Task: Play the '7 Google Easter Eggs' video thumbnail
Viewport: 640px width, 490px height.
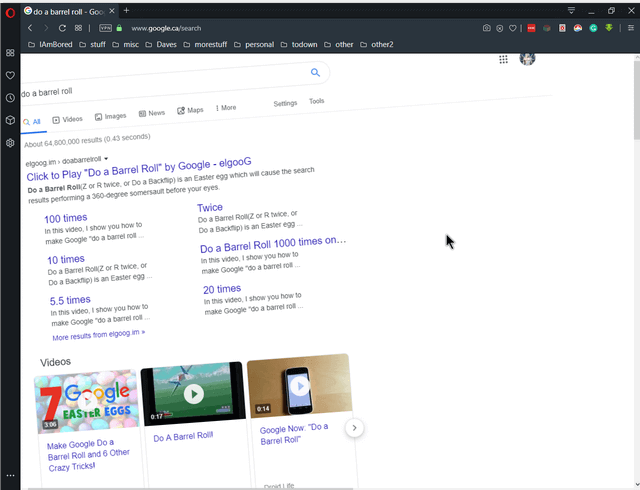Action: click(87, 401)
